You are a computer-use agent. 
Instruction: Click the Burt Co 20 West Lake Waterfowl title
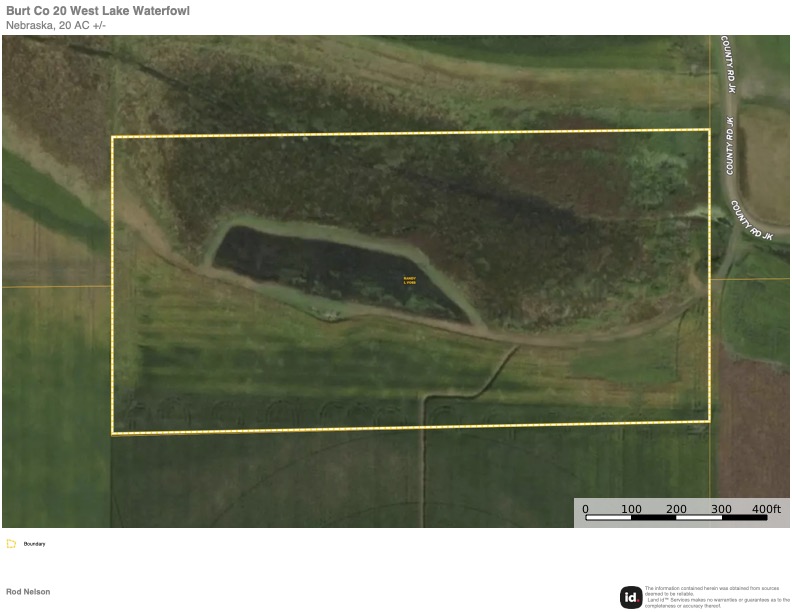point(98,11)
